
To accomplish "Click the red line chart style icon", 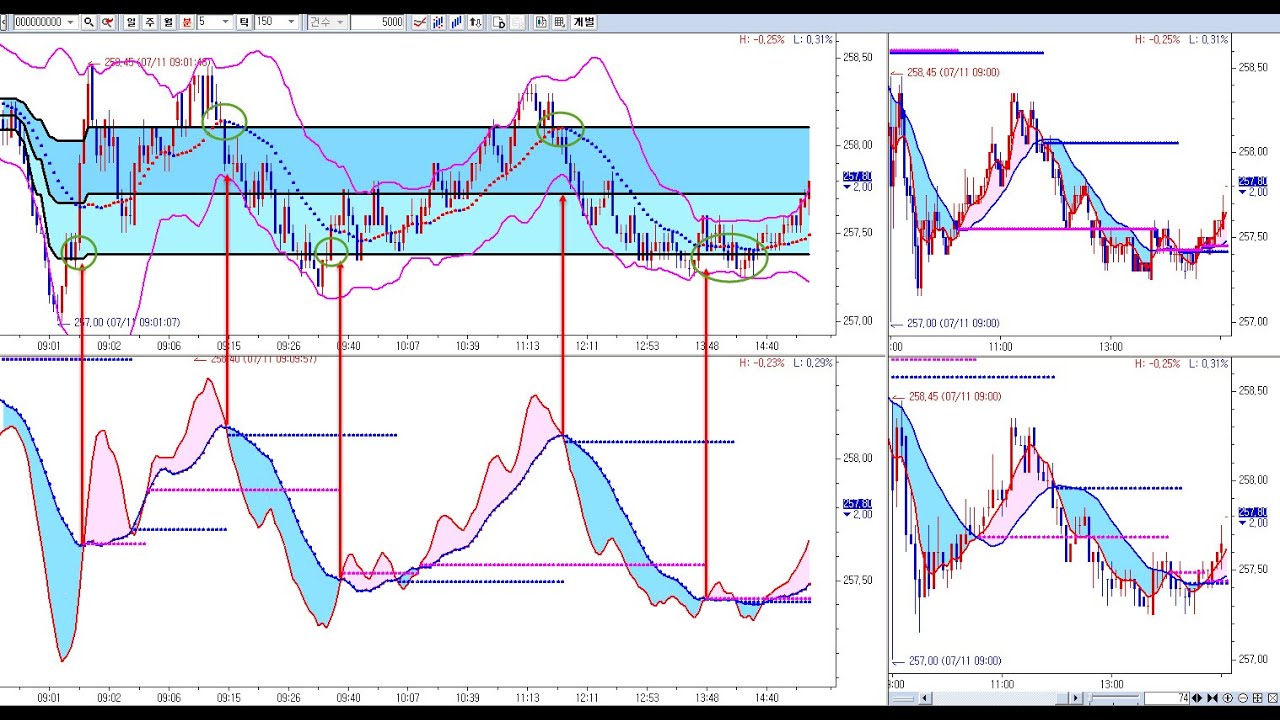I will 420,22.
